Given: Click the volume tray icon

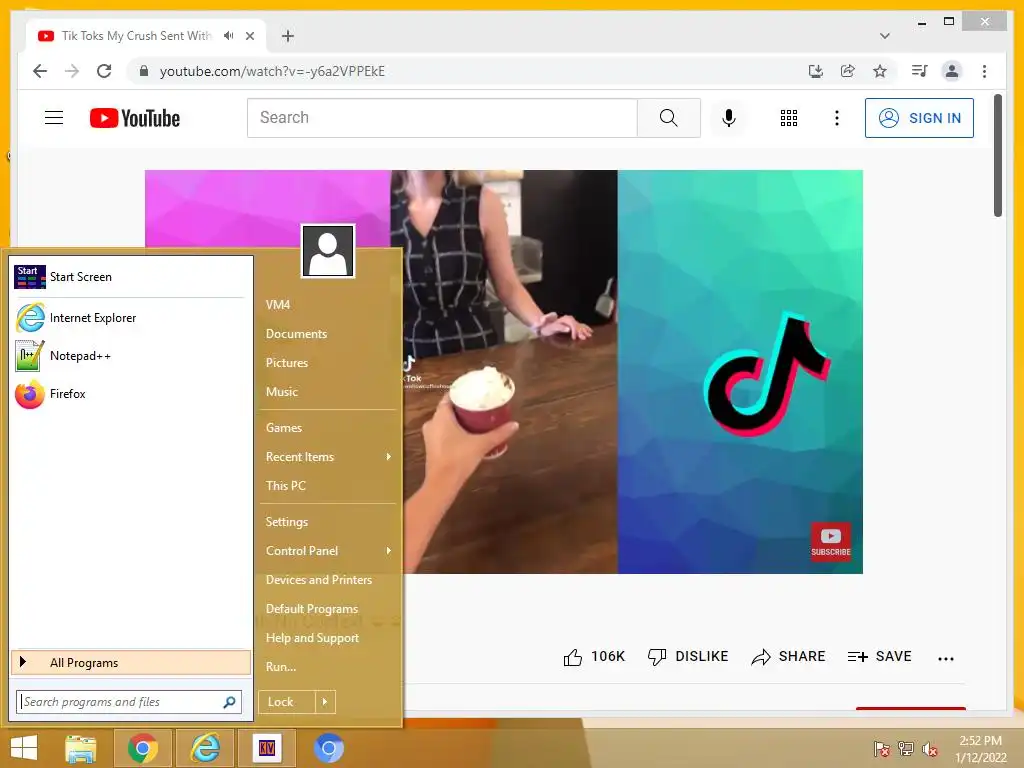Looking at the screenshot, I should coord(930,749).
